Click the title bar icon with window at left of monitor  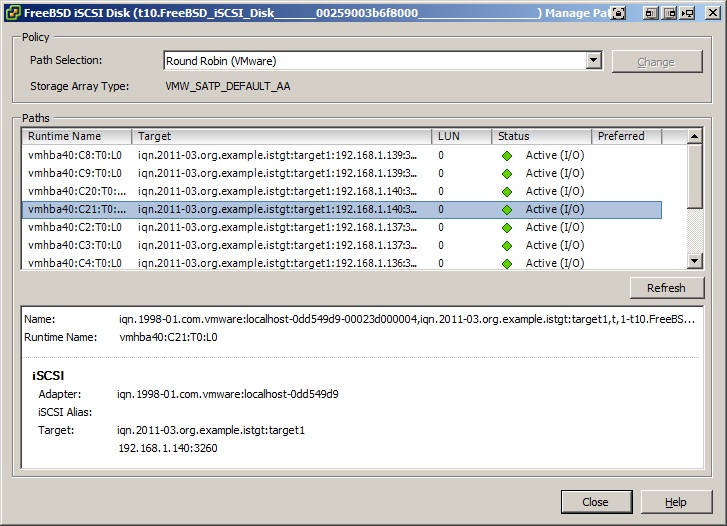(650, 13)
